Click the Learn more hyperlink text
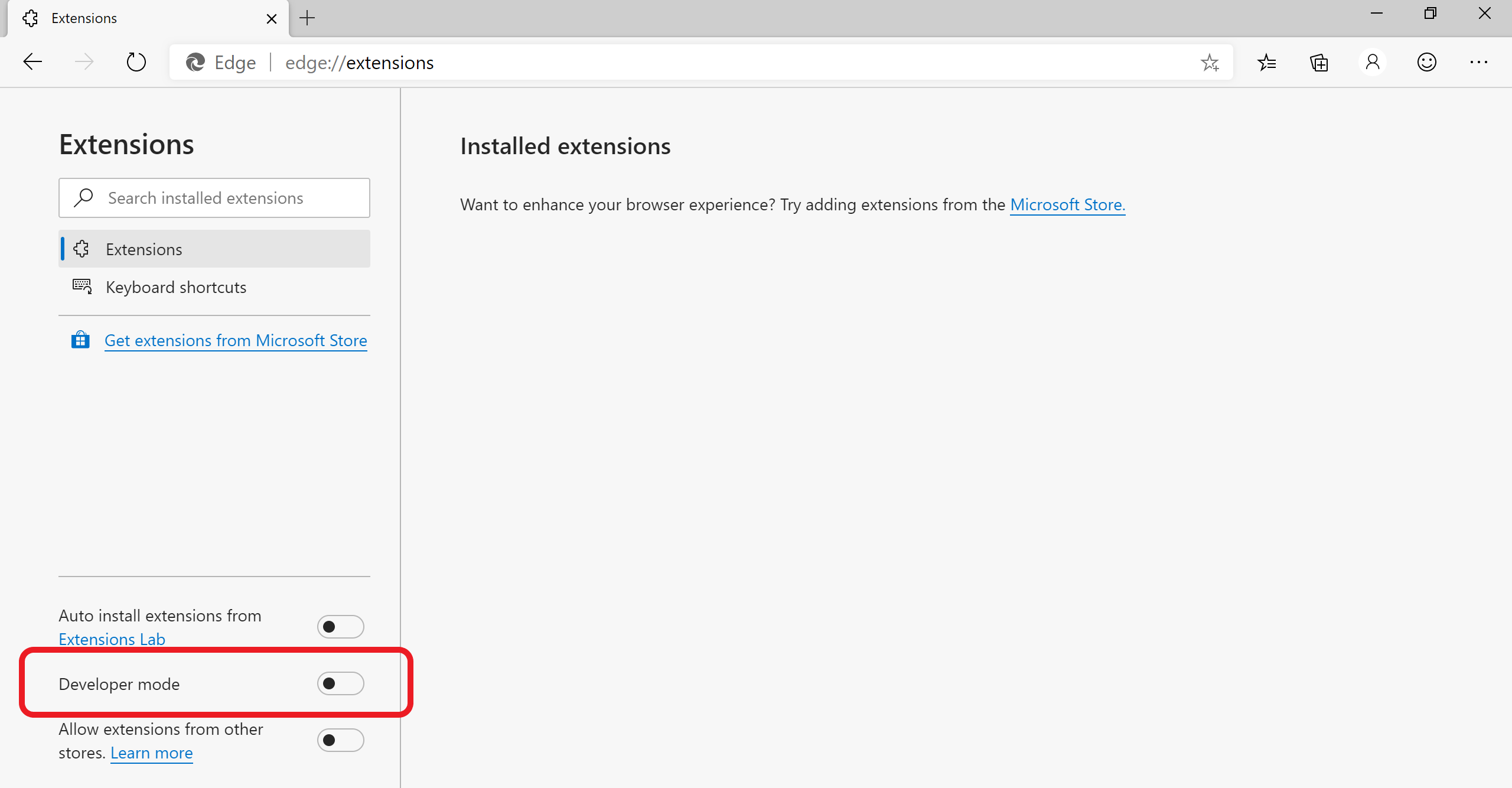 [151, 753]
